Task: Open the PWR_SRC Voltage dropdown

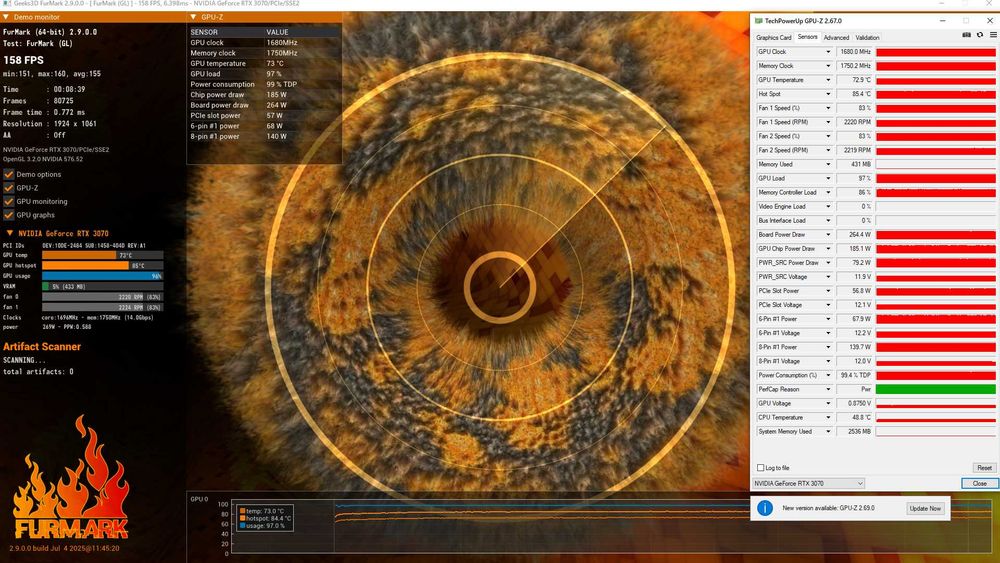Action: [x=828, y=276]
